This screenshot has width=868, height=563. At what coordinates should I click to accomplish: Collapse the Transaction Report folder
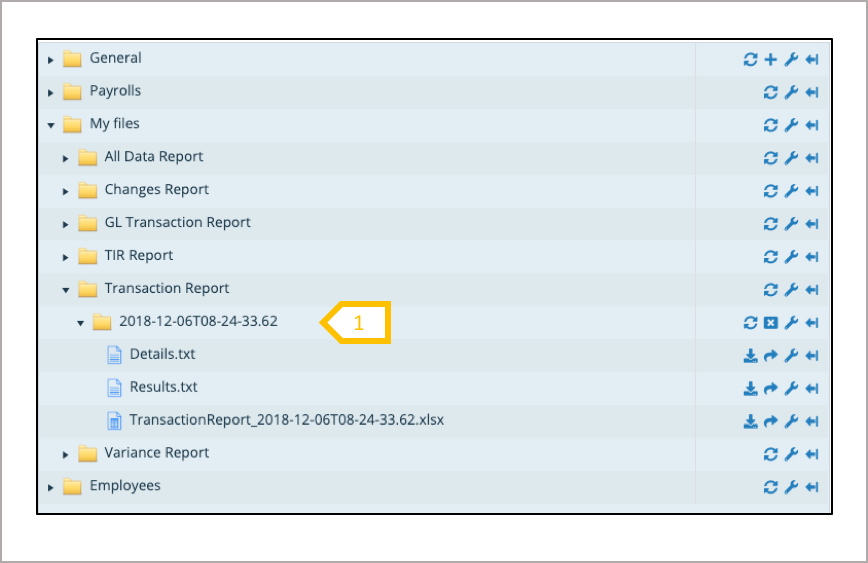tap(66, 290)
